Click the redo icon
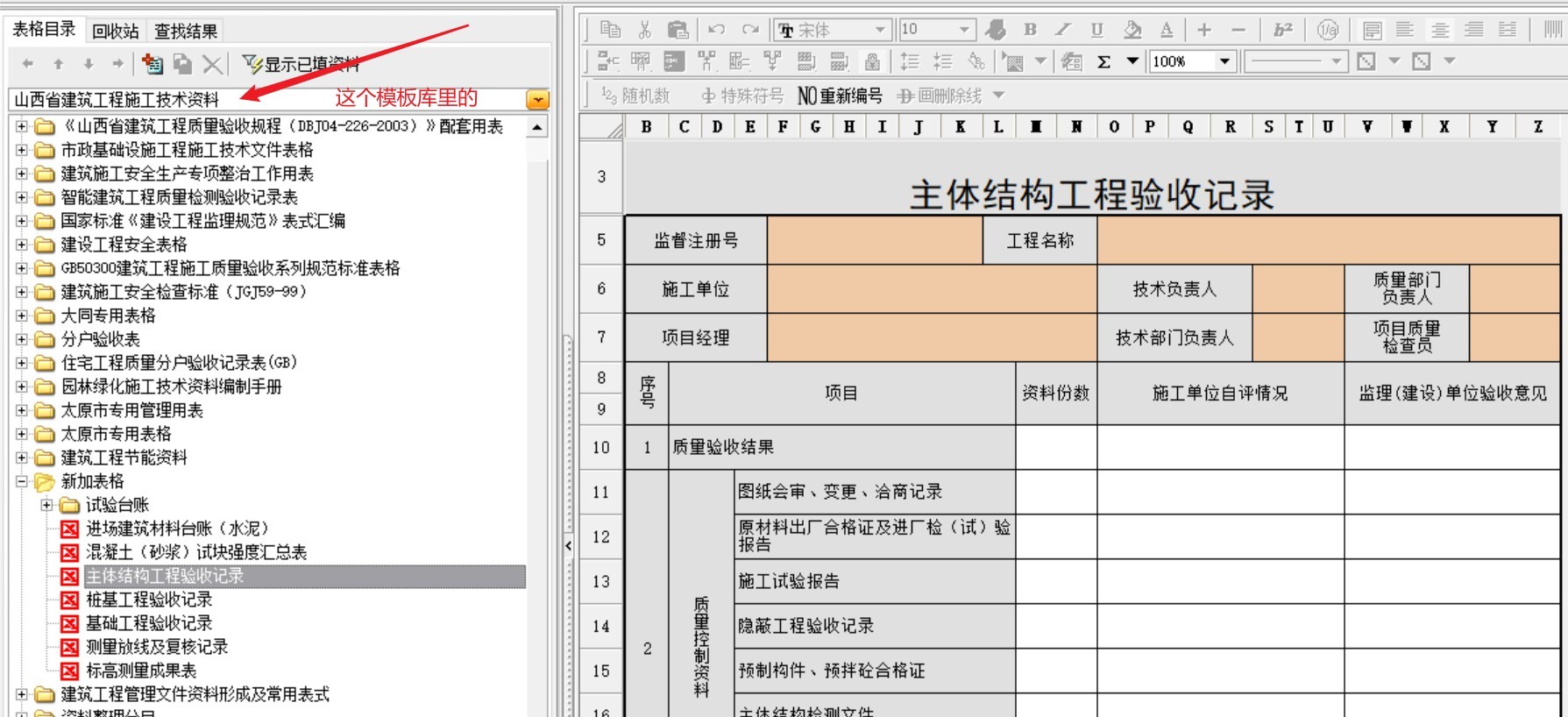The image size is (1568, 717). coord(750,30)
